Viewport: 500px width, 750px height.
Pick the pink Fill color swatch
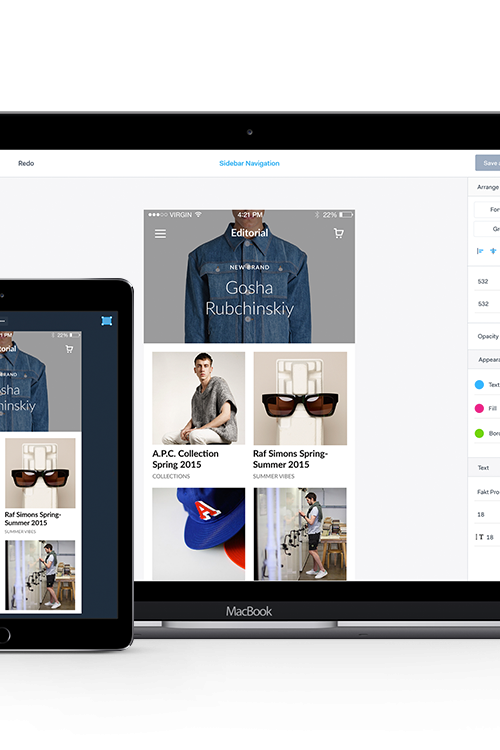click(479, 408)
